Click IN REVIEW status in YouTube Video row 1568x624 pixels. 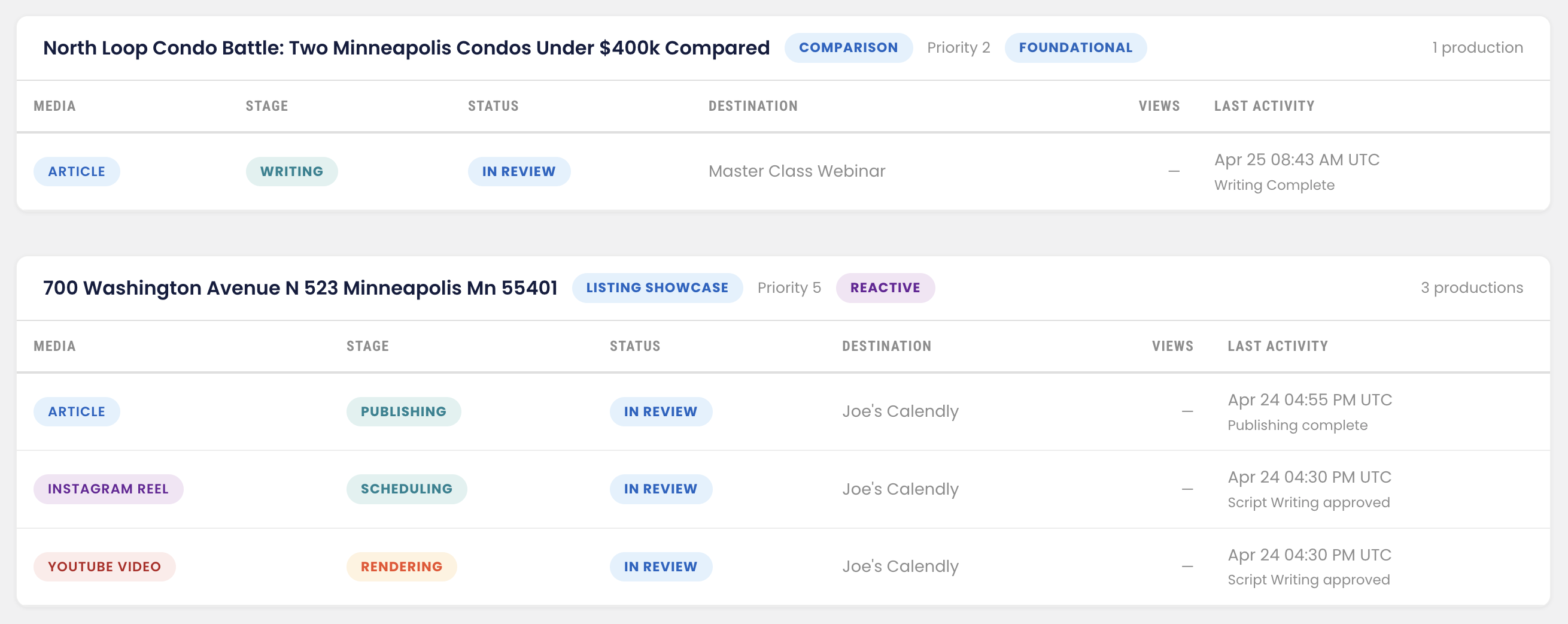[x=660, y=567]
